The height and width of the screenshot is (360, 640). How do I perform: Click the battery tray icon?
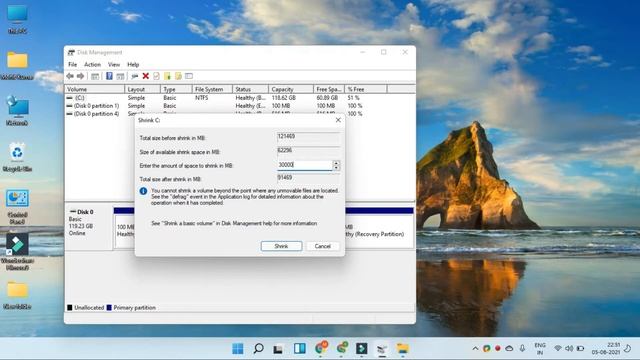point(580,349)
